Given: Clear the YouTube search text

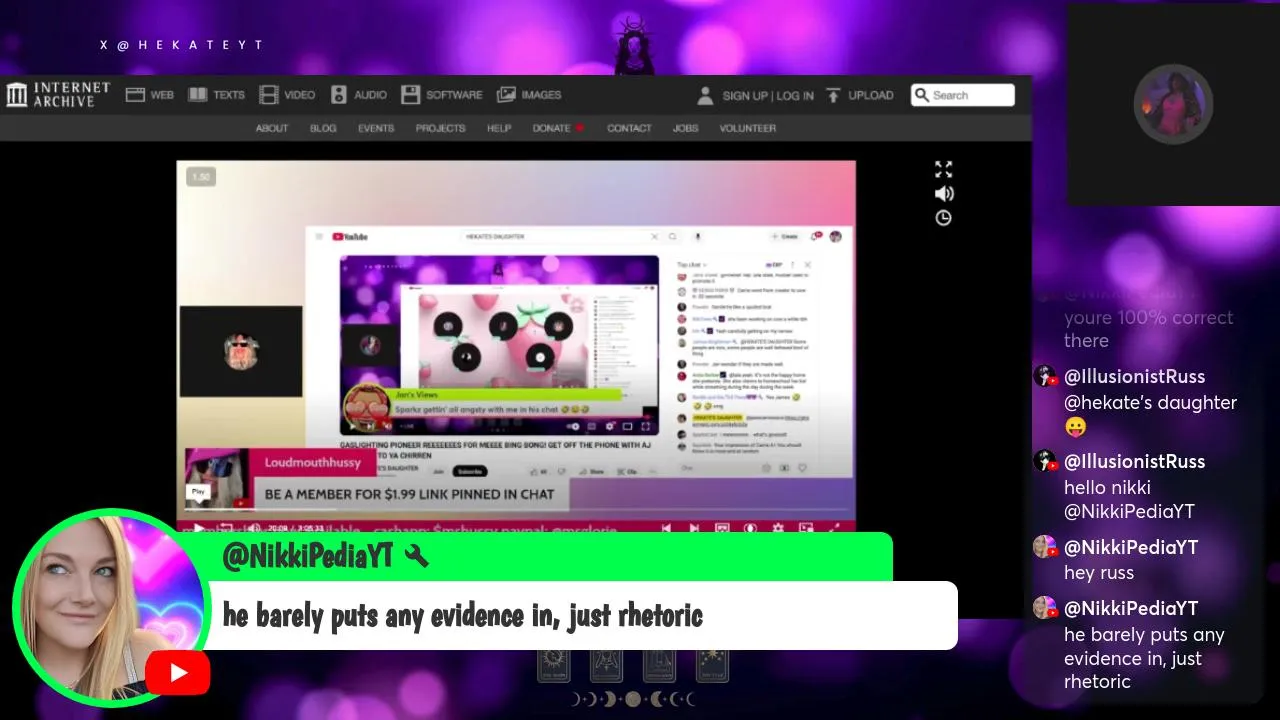Looking at the screenshot, I should [x=654, y=237].
